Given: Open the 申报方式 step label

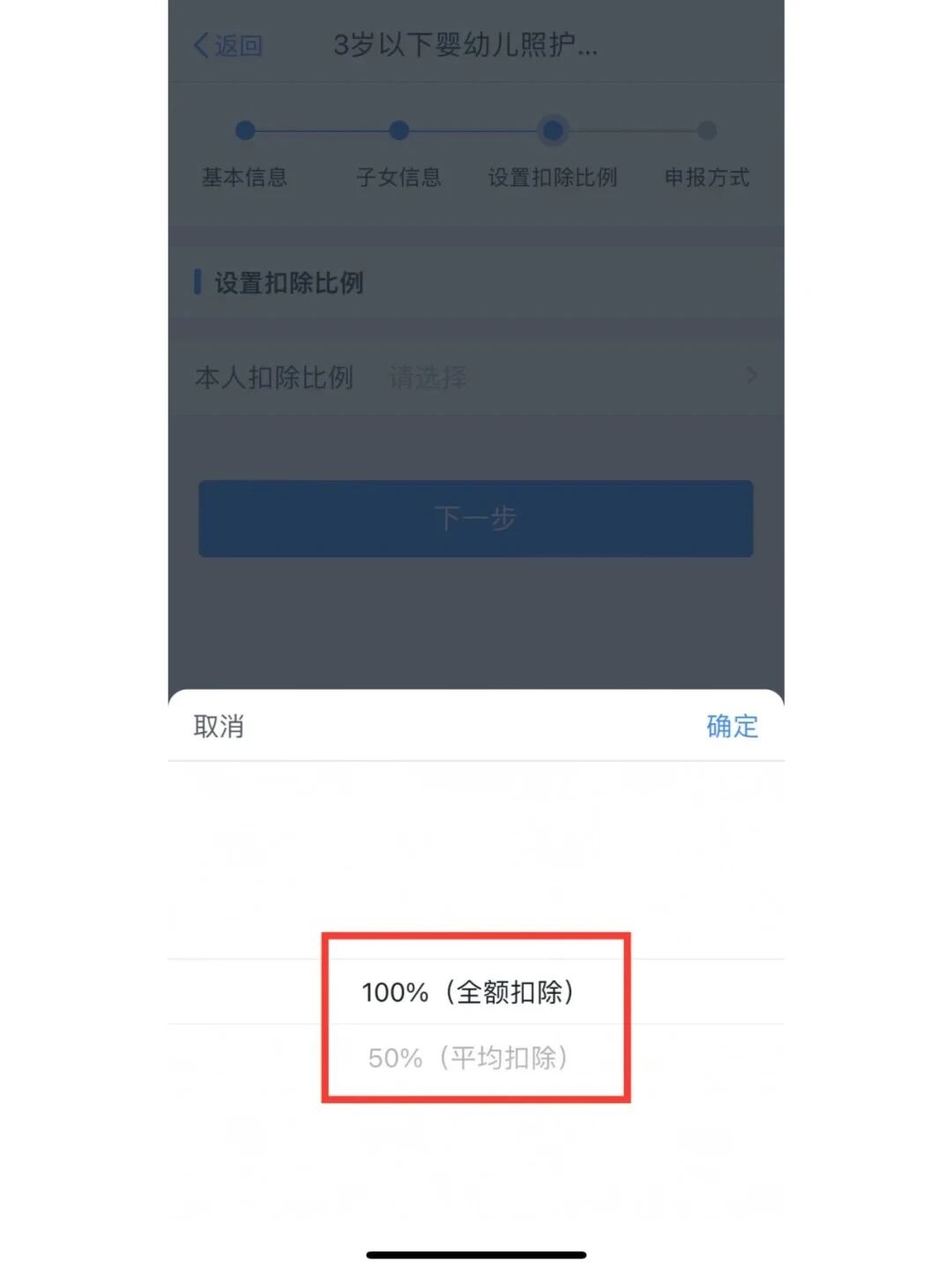Looking at the screenshot, I should click(x=707, y=177).
